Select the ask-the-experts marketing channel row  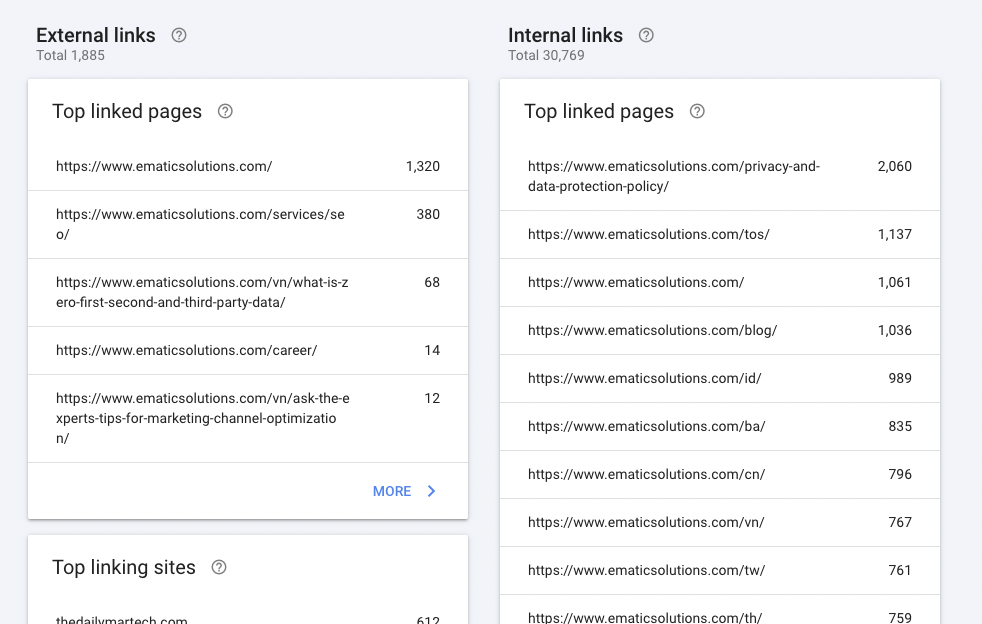pyautogui.click(x=247, y=418)
